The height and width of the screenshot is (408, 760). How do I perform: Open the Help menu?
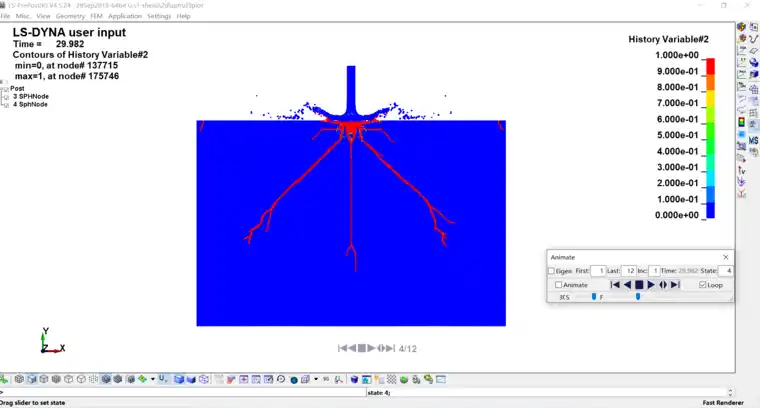coord(183,16)
